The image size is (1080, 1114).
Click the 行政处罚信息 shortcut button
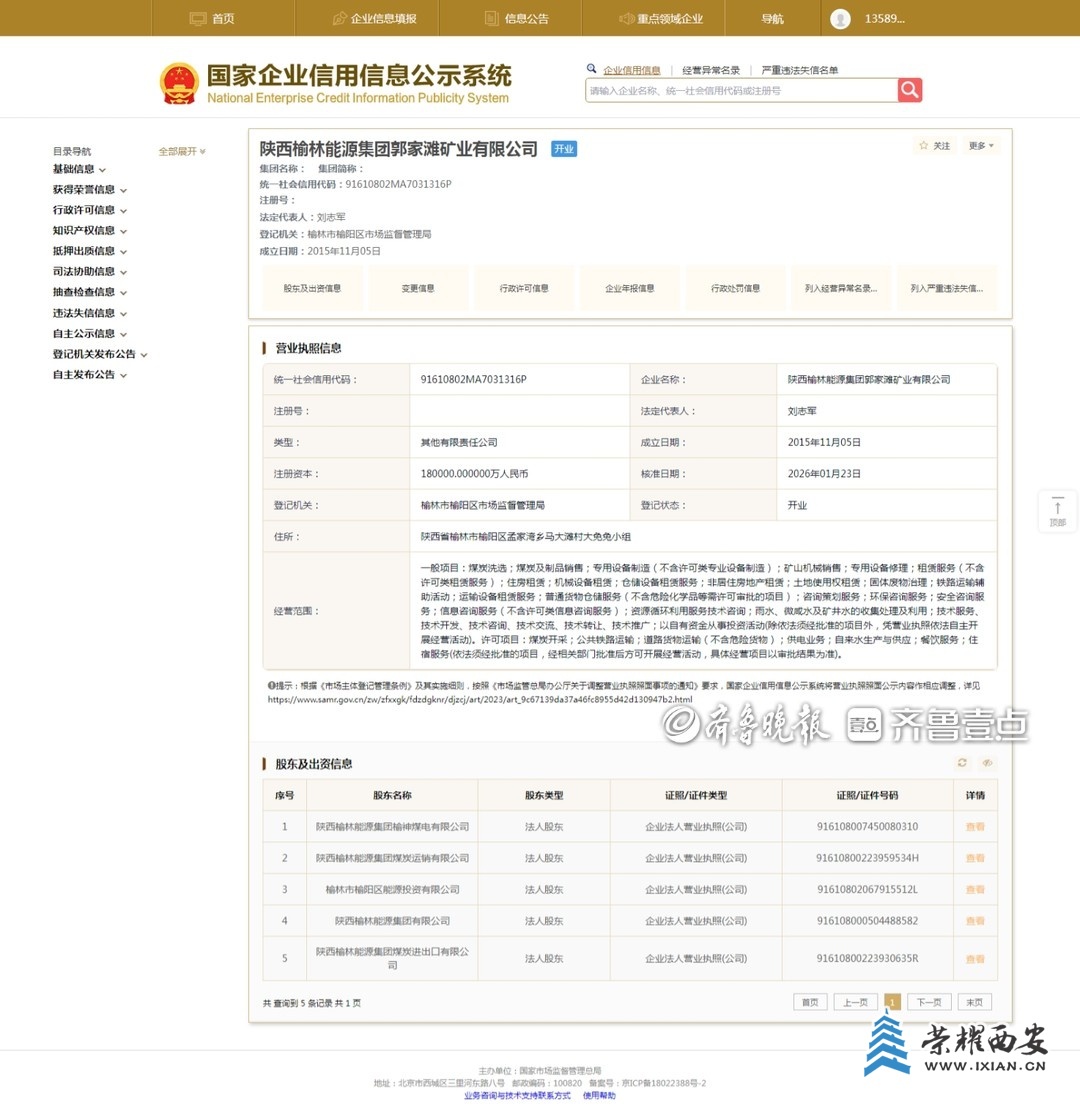coord(735,288)
